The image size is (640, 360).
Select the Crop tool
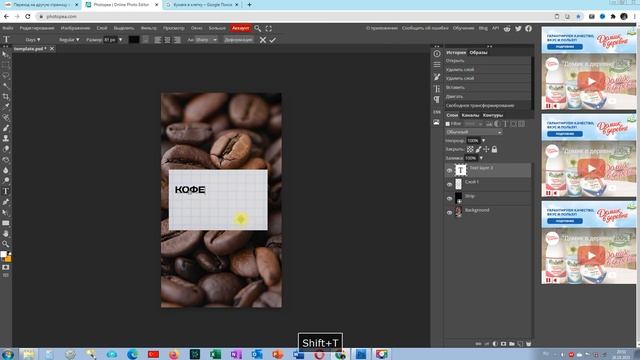(6, 97)
